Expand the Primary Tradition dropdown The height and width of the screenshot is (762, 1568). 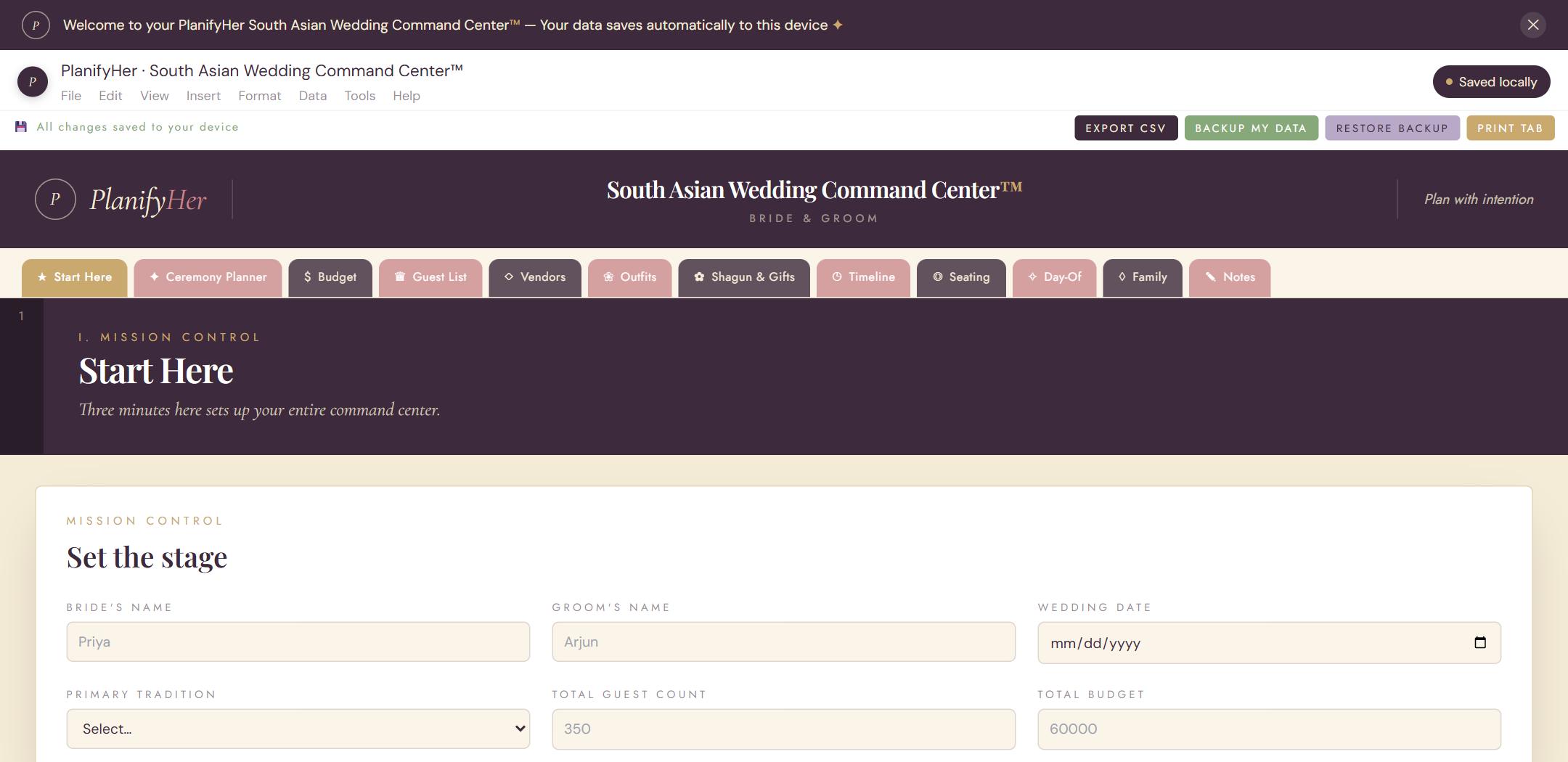tap(298, 729)
